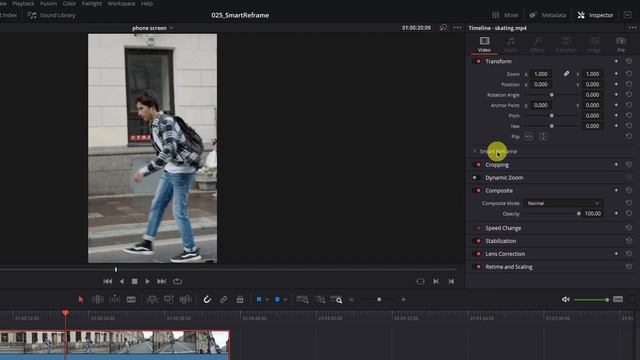Toggle the Retime and Scaling switch
The image size is (640, 360).
477,267
